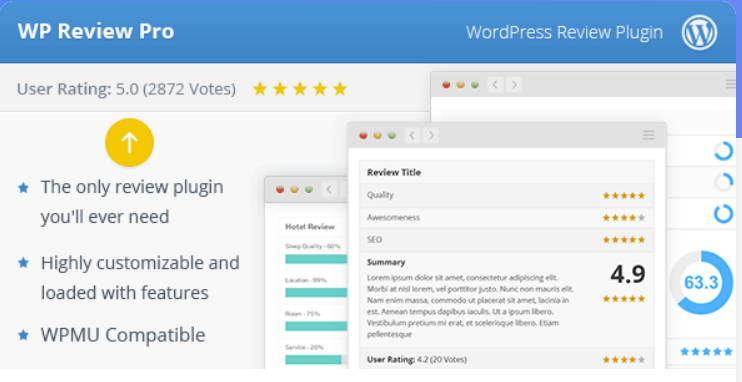Click the forward arrow in Review Title window
Image resolution: width=742 pixels, height=382 pixels.
click(x=431, y=136)
